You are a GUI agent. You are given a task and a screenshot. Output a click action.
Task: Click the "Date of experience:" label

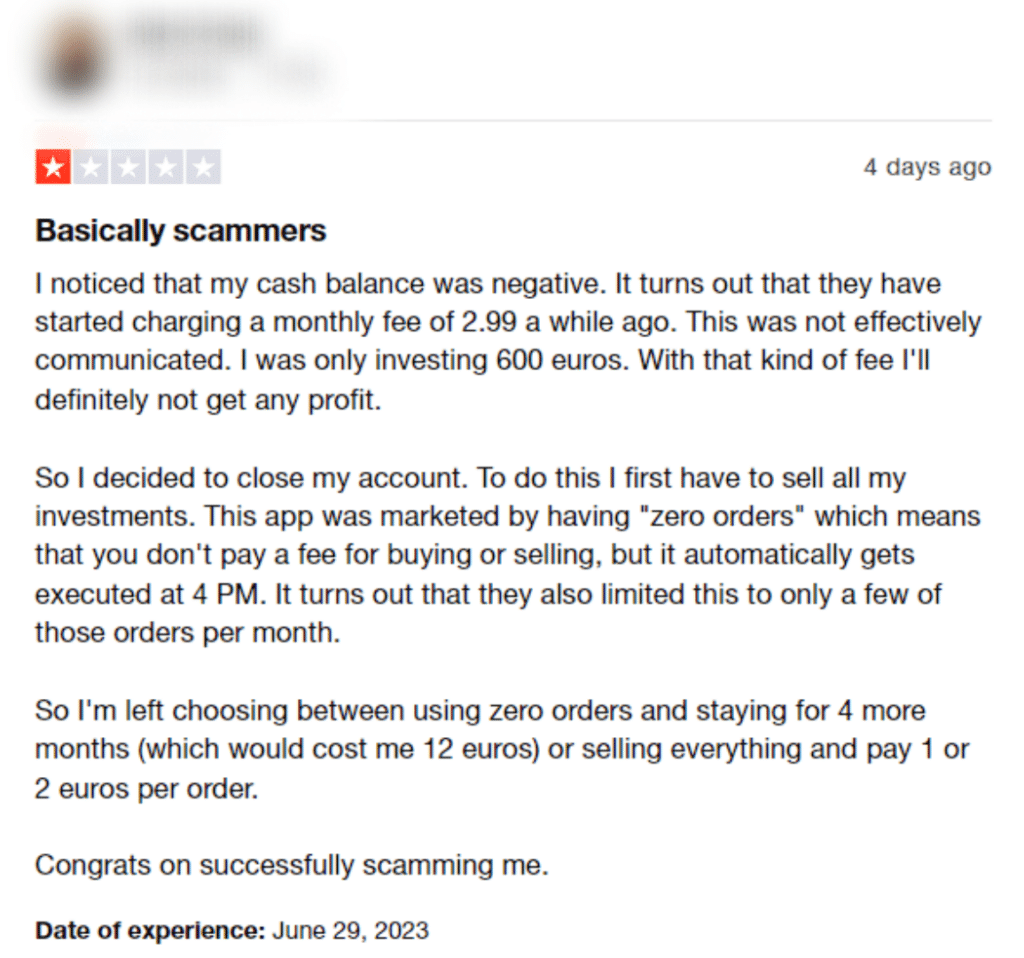click(x=150, y=931)
